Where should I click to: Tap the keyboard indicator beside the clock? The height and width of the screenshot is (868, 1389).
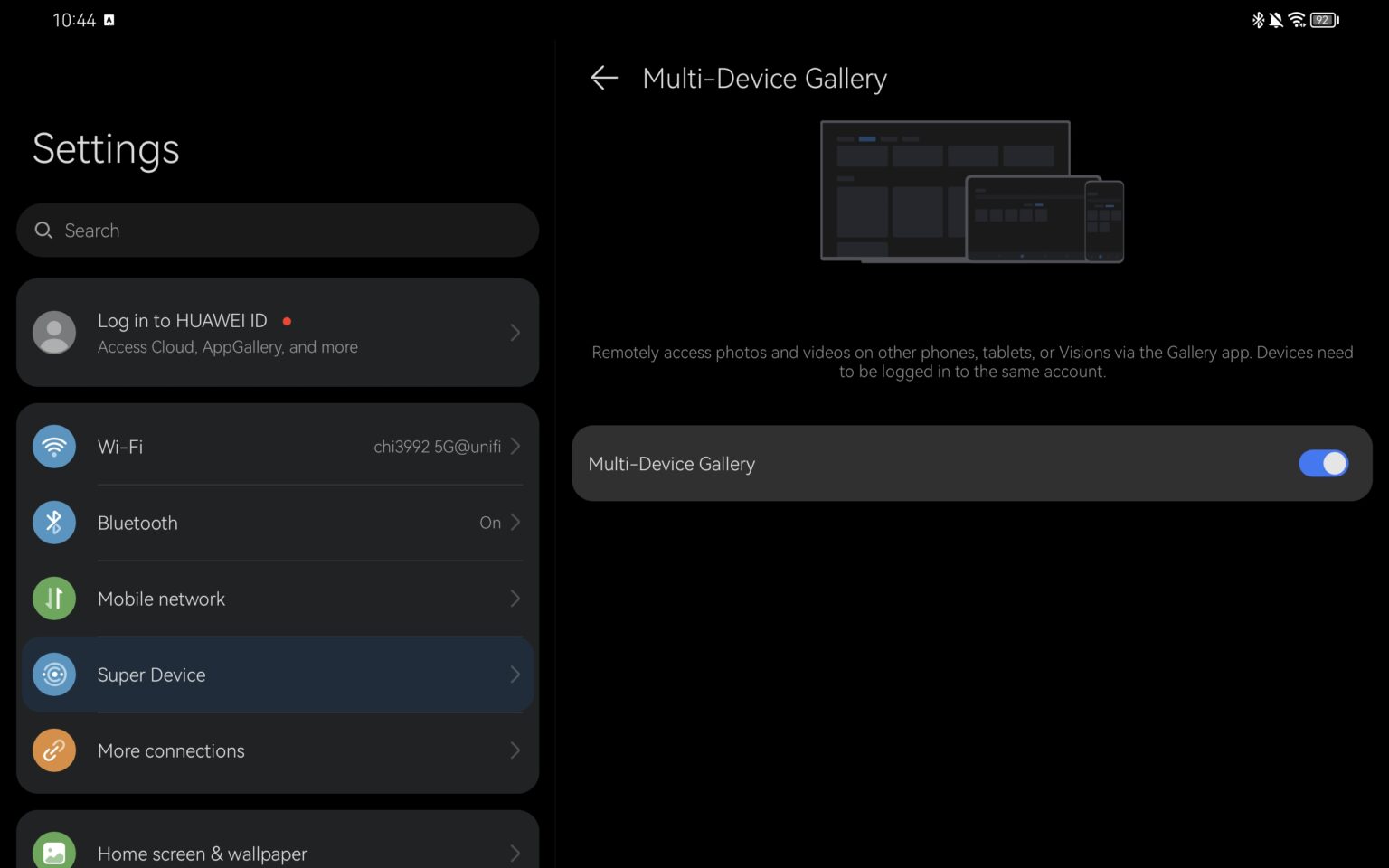tap(109, 20)
